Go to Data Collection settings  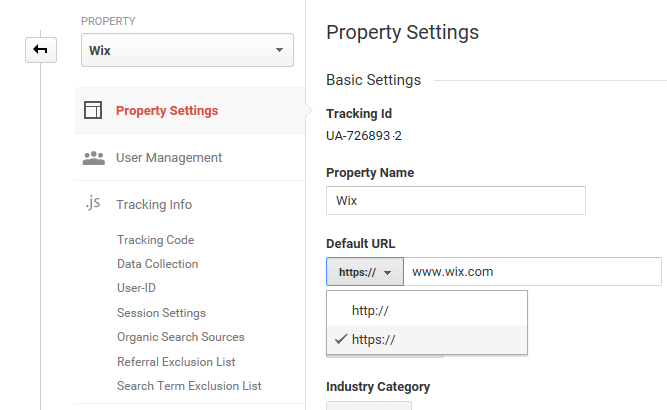(157, 264)
